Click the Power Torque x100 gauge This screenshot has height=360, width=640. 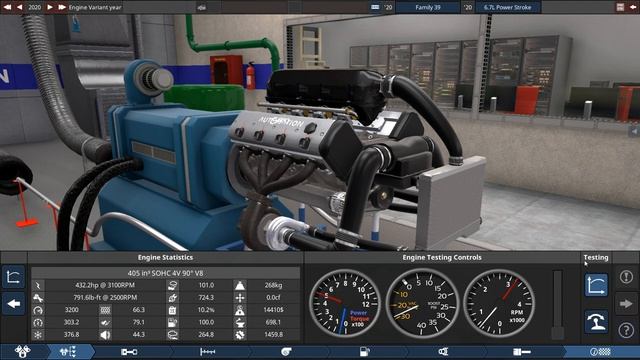coord(345,304)
